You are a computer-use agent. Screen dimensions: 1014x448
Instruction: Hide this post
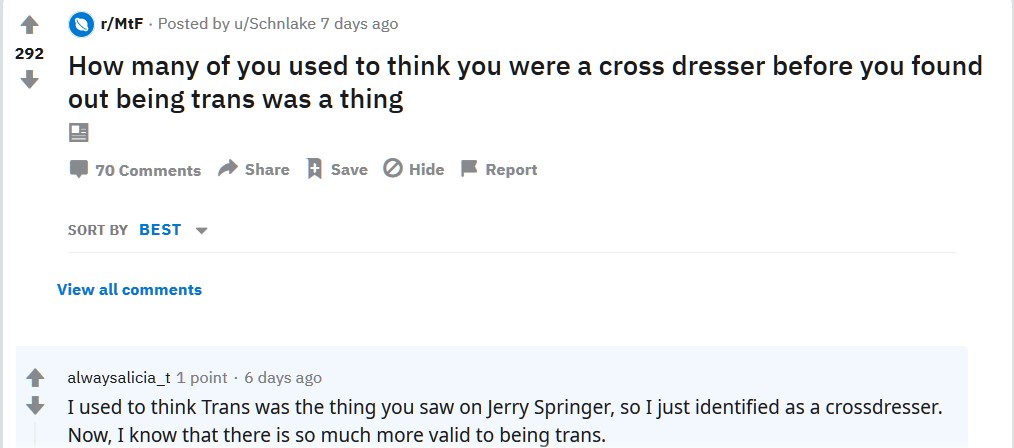point(413,169)
